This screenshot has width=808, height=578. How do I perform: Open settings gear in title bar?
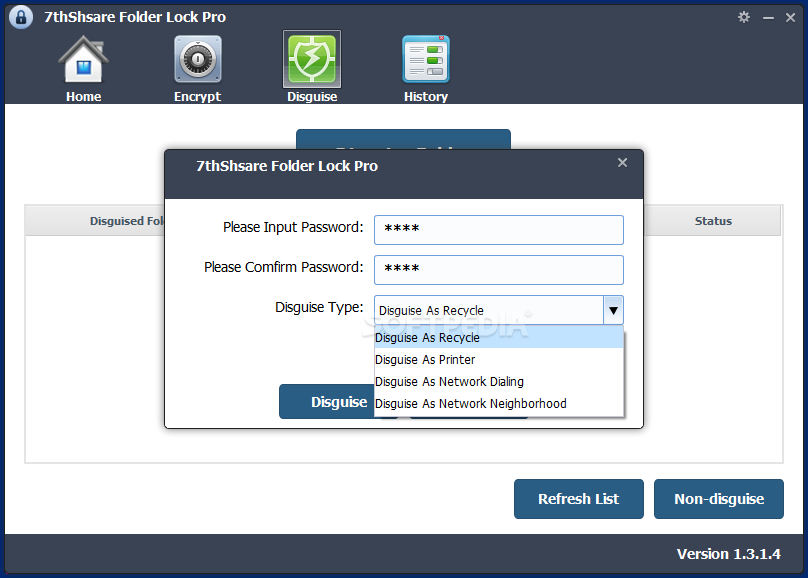(744, 17)
